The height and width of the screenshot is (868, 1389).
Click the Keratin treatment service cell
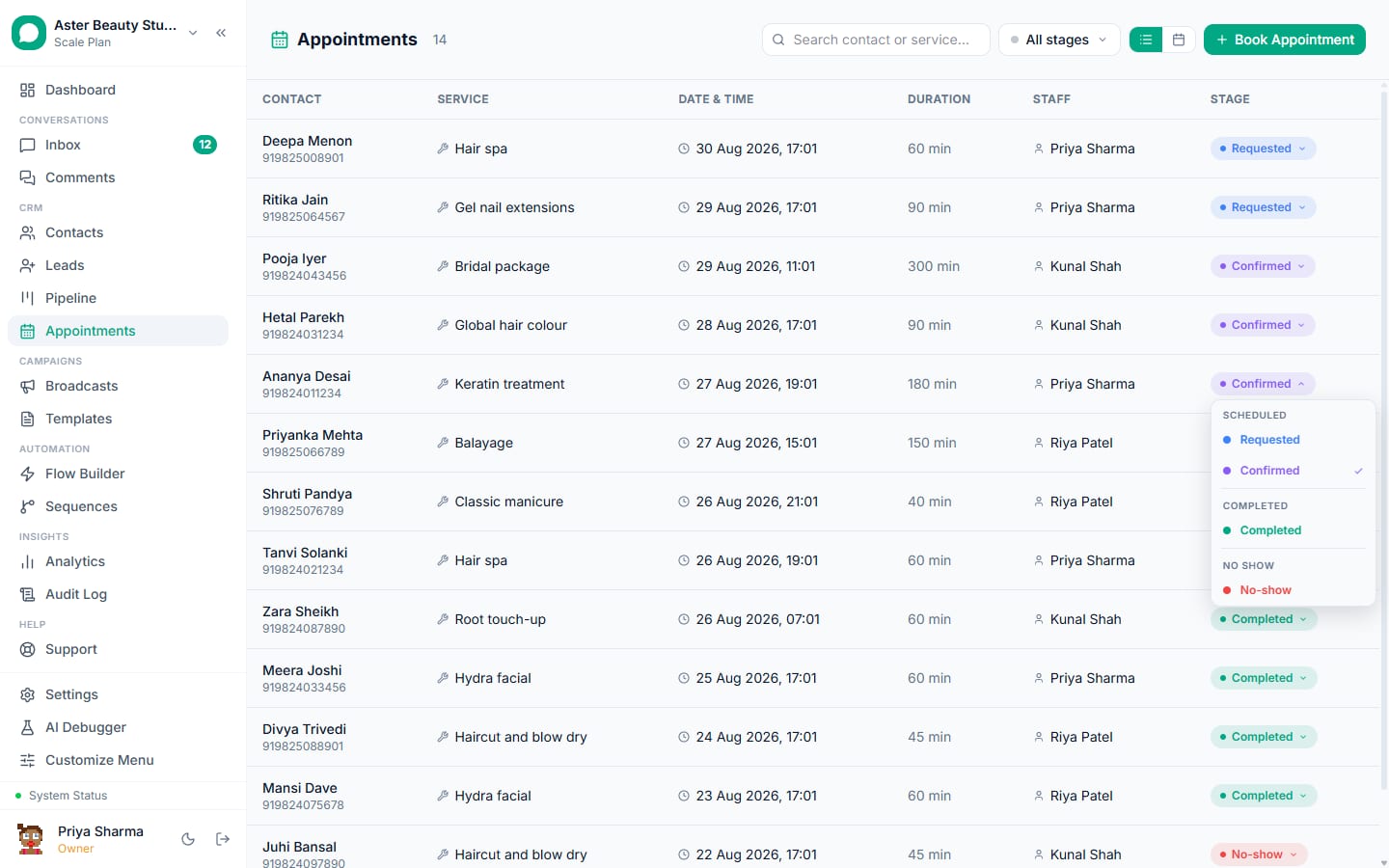(509, 384)
